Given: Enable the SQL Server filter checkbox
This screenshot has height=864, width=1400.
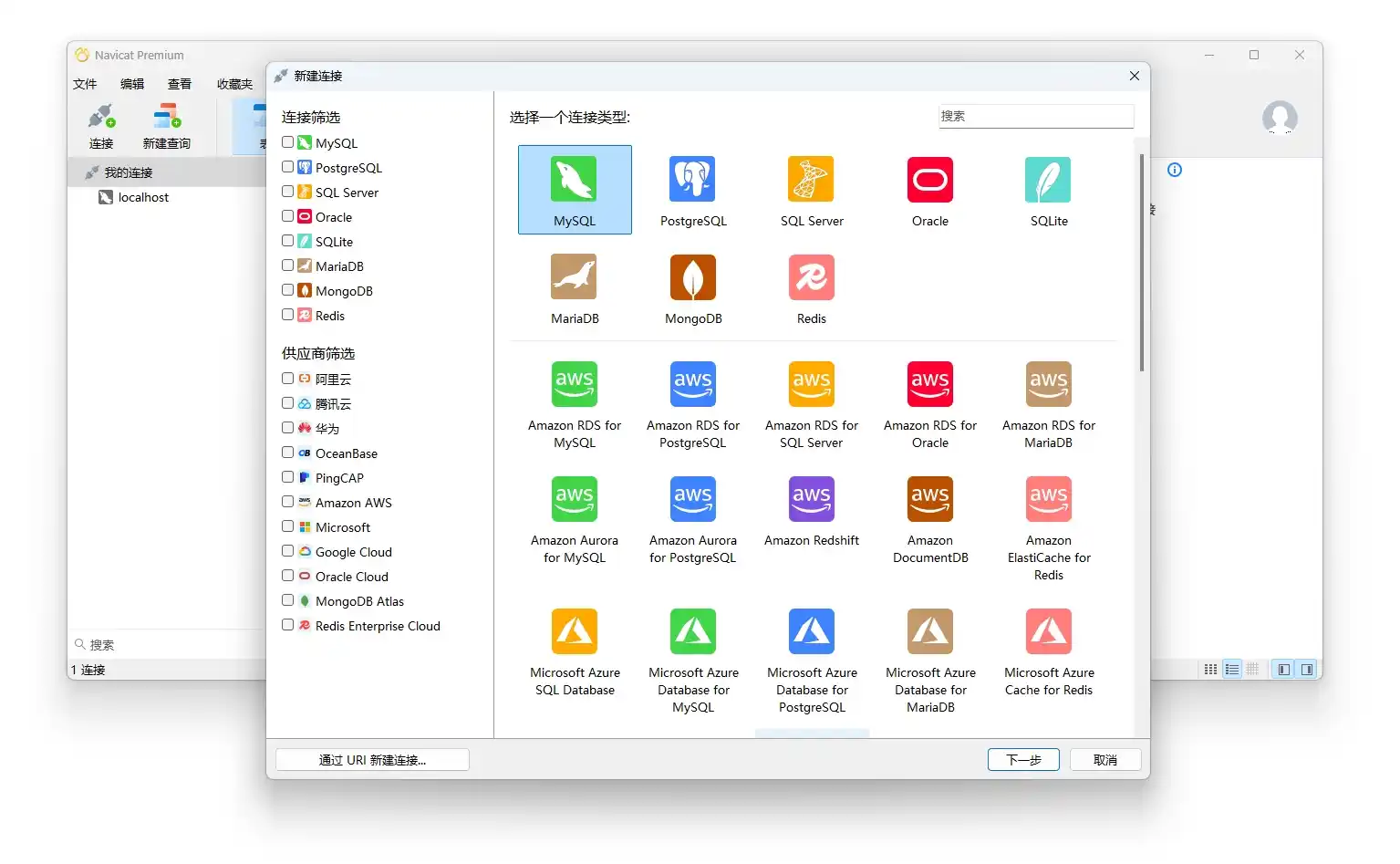Looking at the screenshot, I should point(287,192).
